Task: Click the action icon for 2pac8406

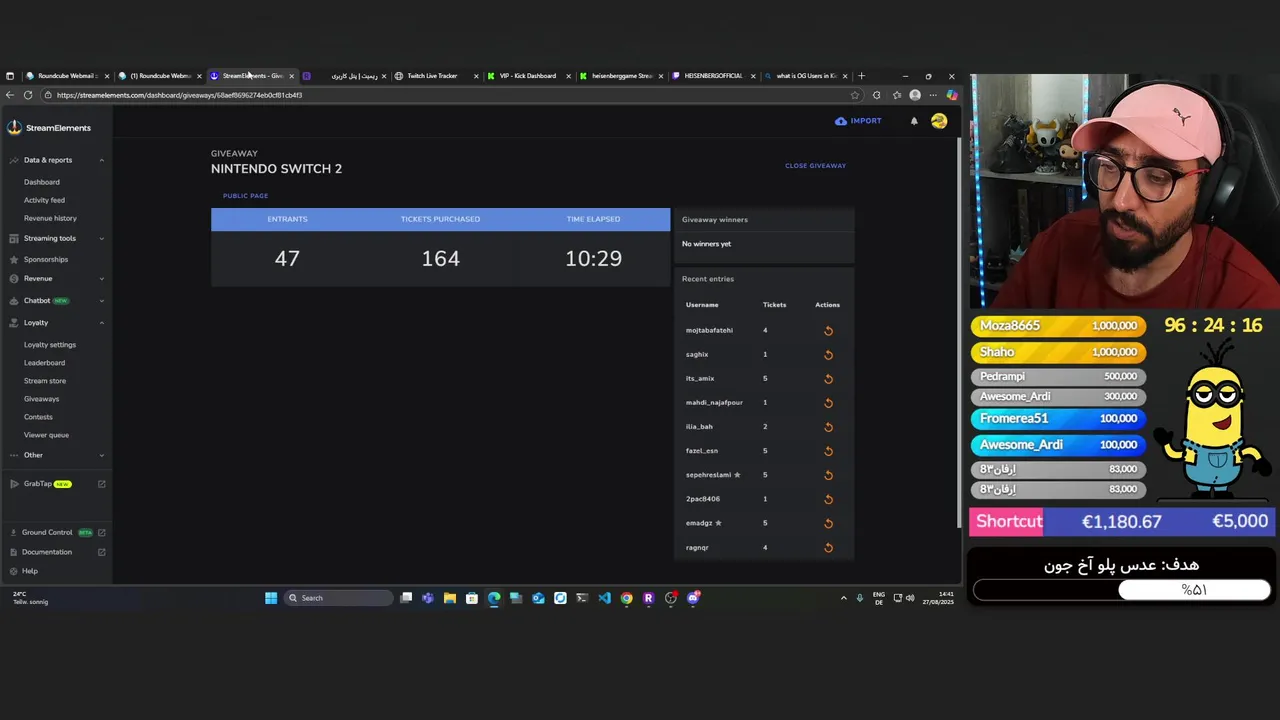Action: coord(828,499)
